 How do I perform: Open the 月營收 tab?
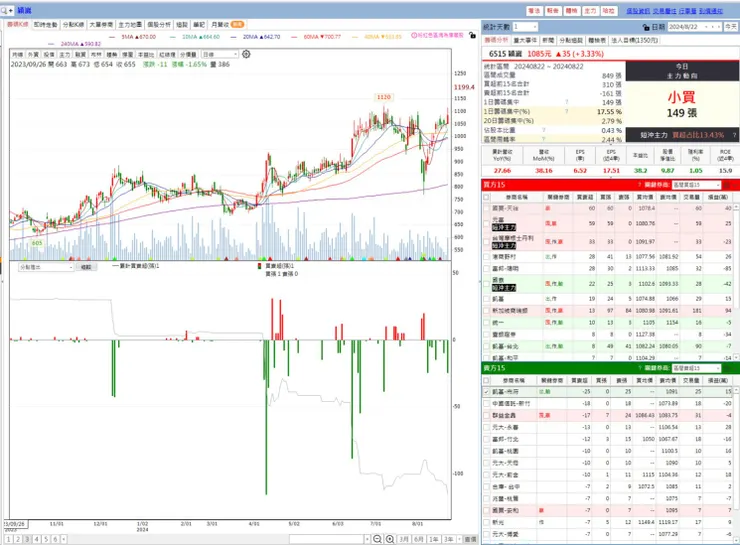click(227, 25)
